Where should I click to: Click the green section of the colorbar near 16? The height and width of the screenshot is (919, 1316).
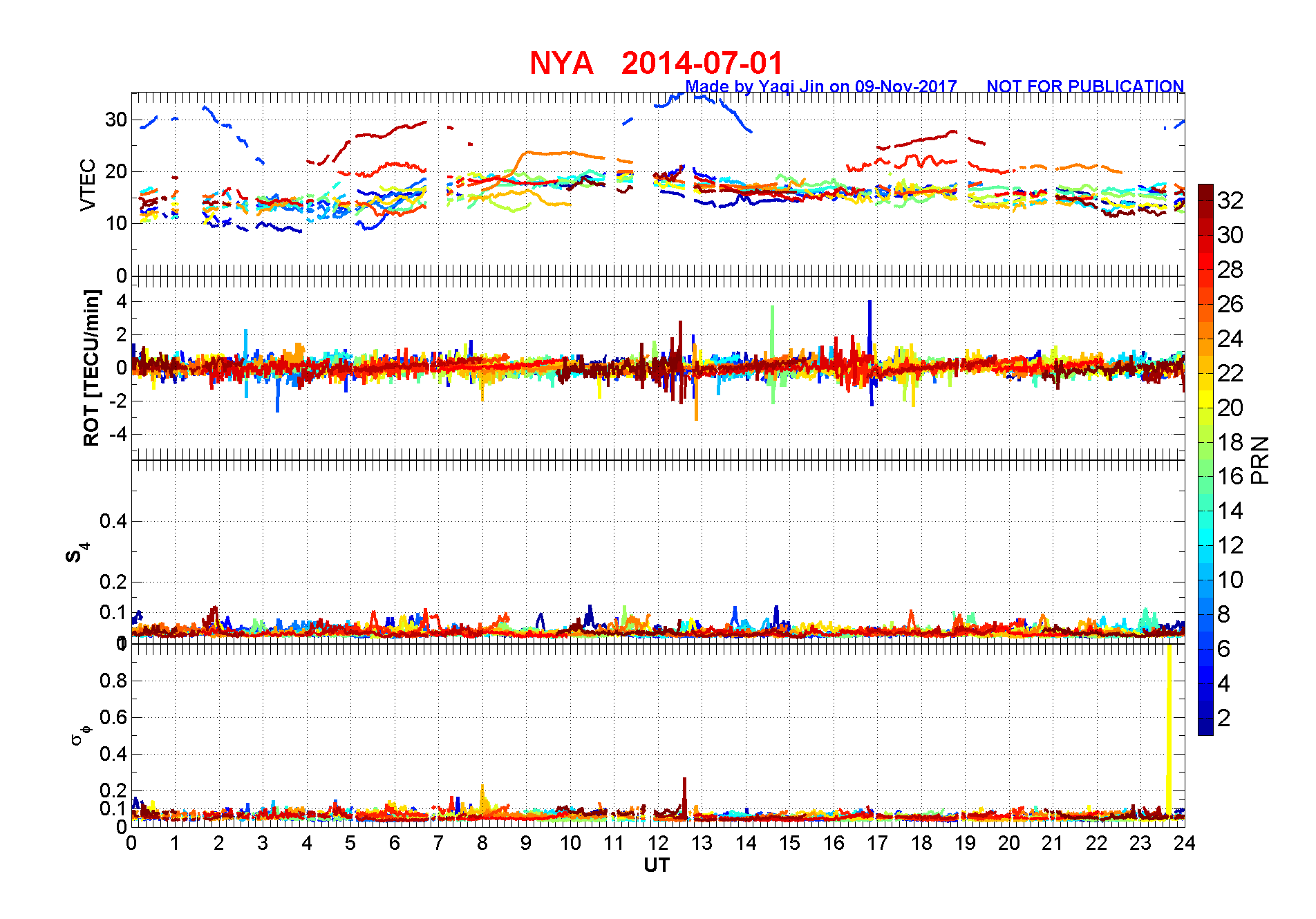click(x=1205, y=477)
